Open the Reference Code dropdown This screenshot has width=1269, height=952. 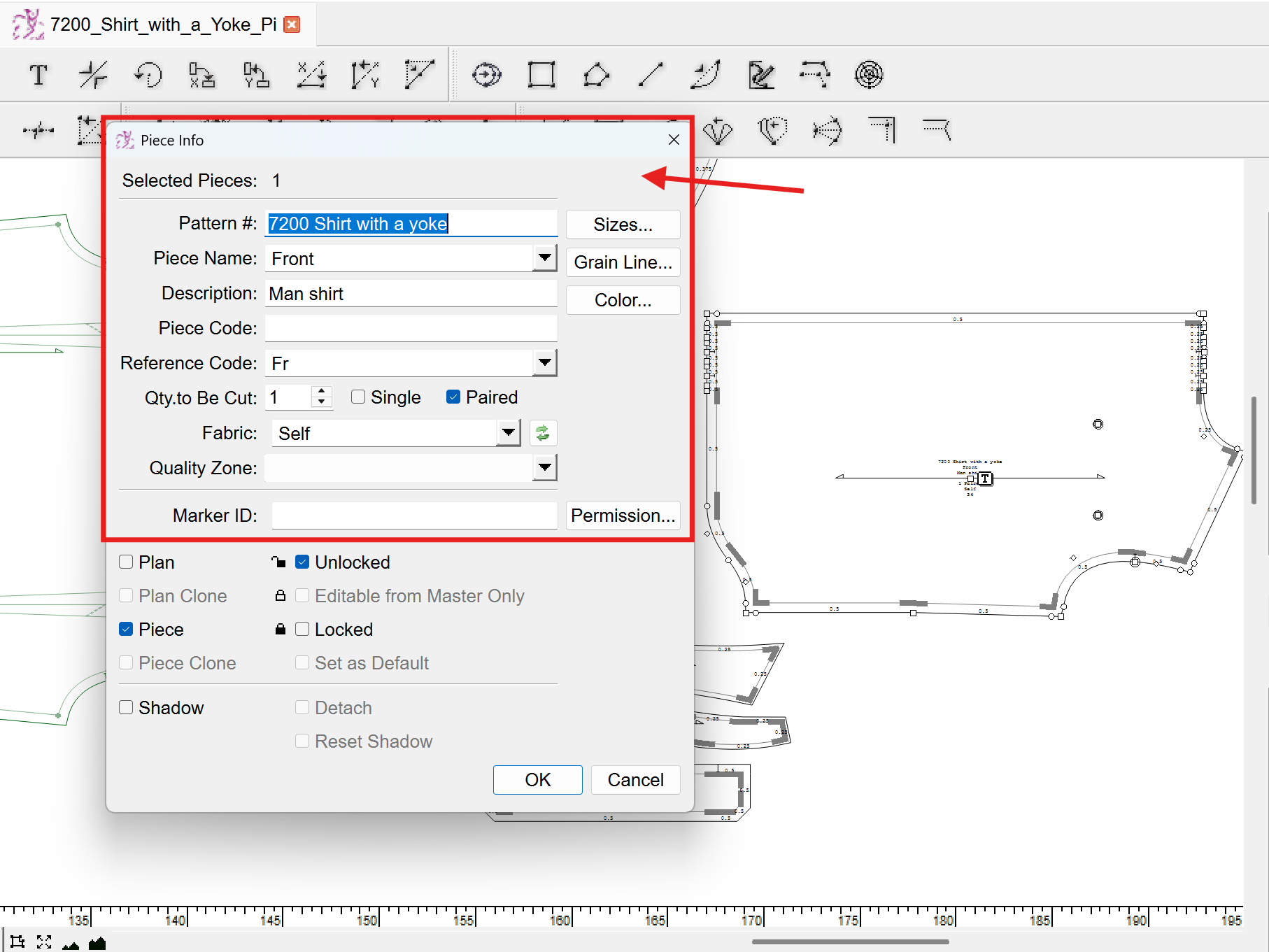pyautogui.click(x=544, y=363)
